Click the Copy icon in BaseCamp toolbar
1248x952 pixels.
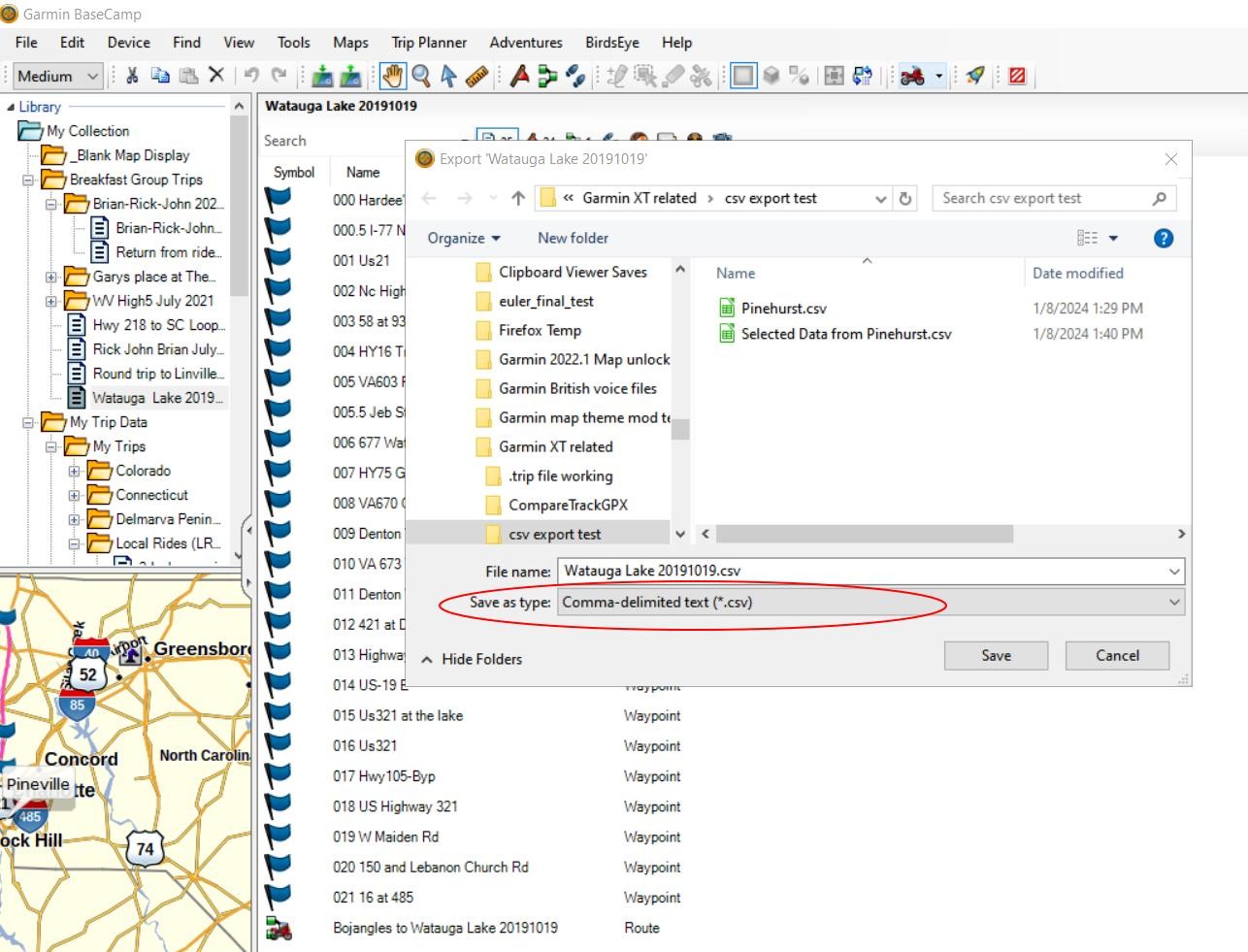pyautogui.click(x=161, y=76)
